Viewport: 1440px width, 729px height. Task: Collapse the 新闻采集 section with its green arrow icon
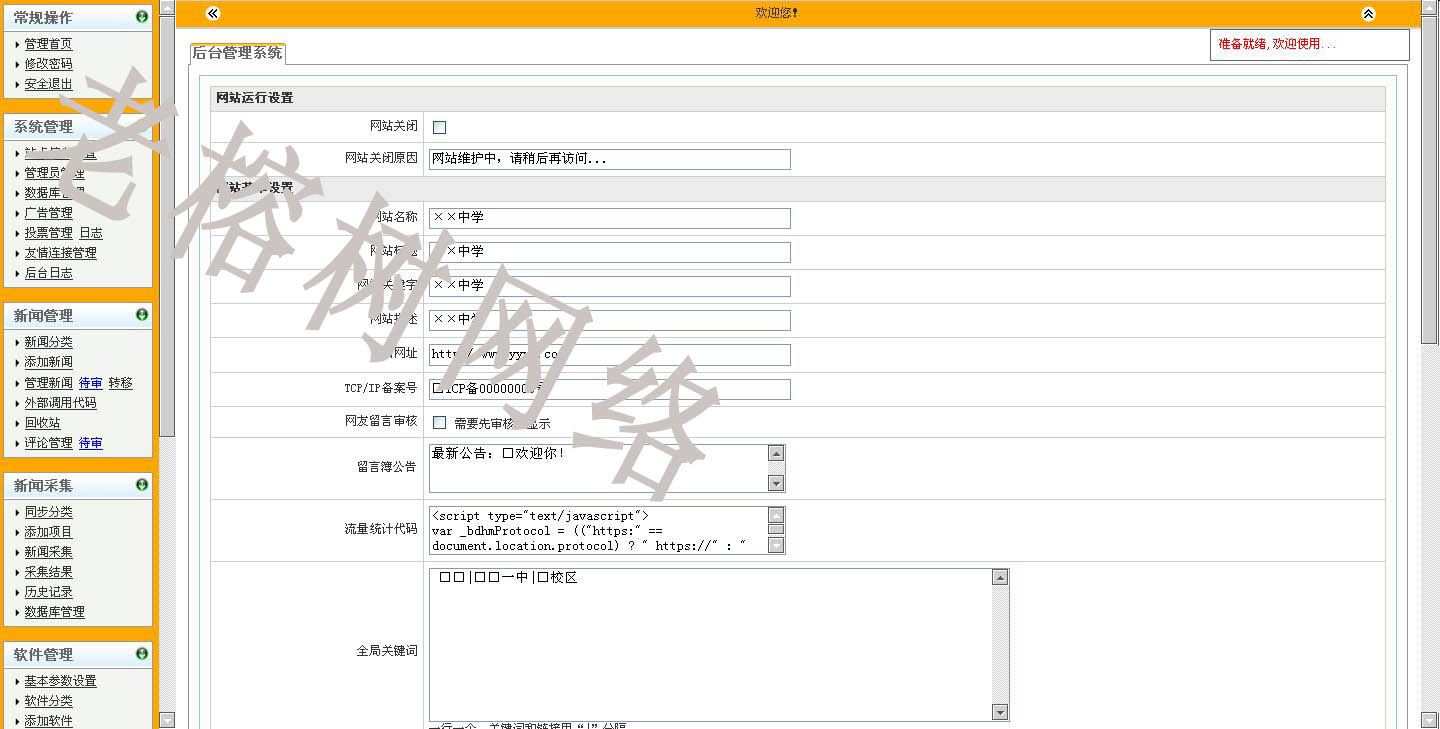coord(142,484)
